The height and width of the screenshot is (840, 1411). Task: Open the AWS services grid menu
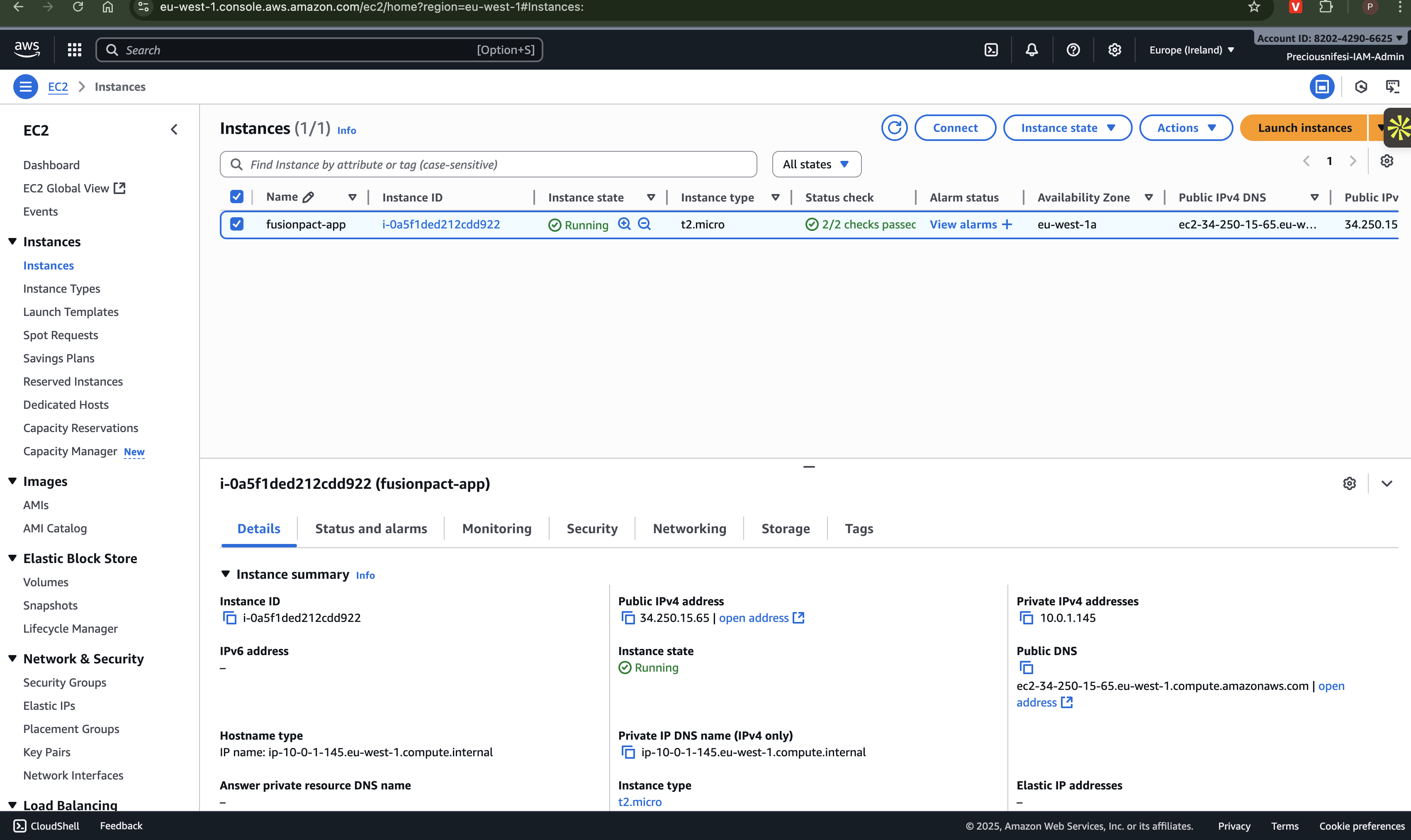tap(74, 50)
